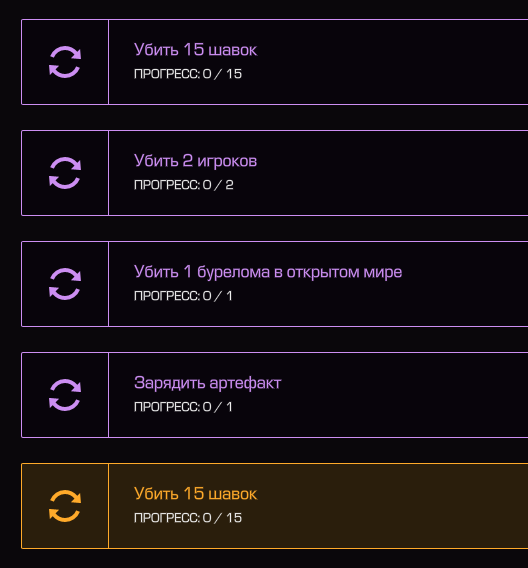
Task: Open the 'Убить 2 игроков' quest title
Action: point(196,161)
